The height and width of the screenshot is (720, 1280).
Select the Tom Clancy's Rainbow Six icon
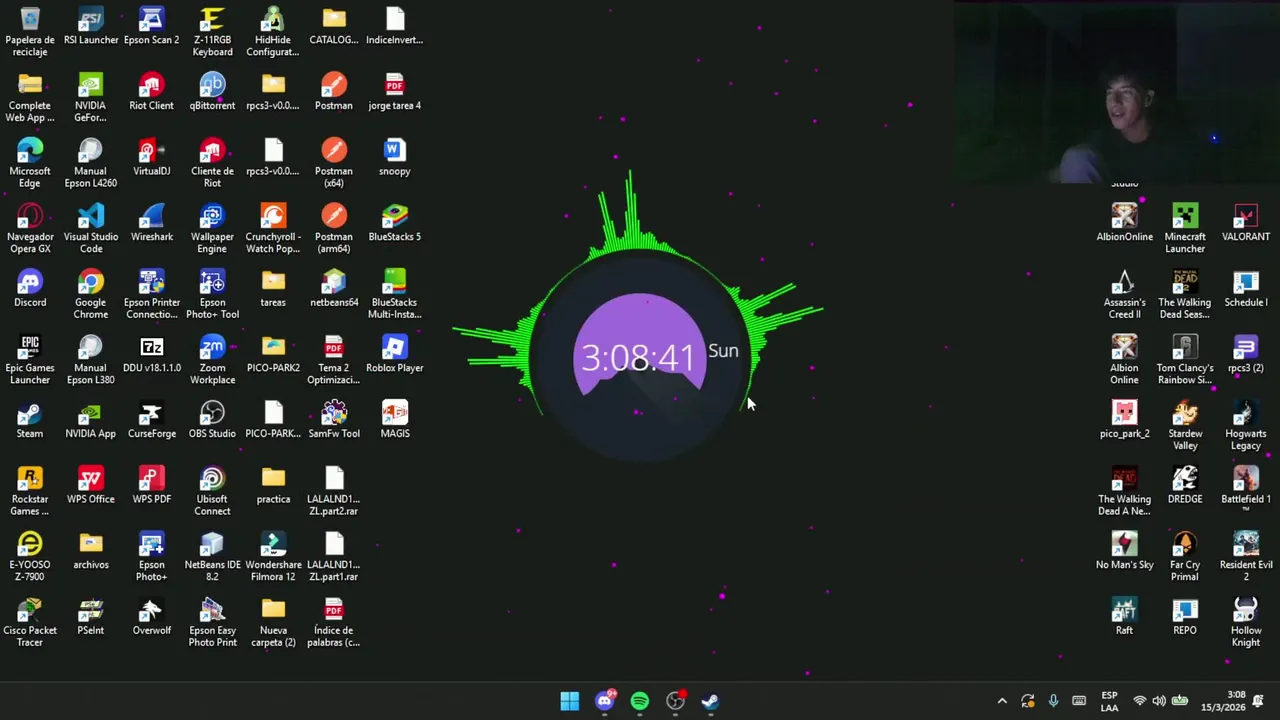click(x=1185, y=360)
